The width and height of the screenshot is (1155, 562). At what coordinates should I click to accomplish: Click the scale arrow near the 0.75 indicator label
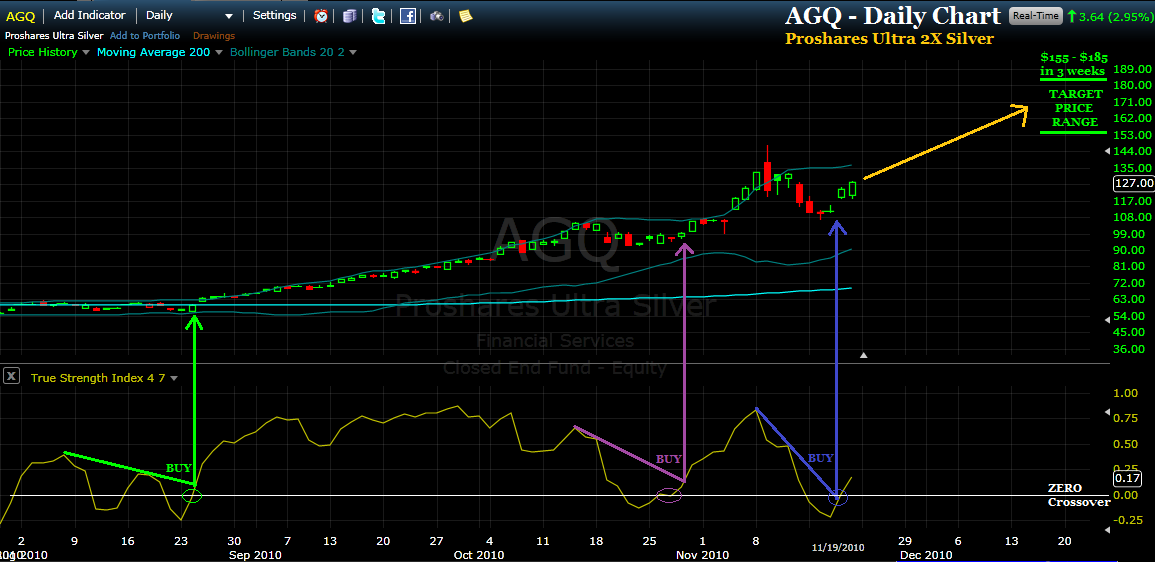[x=1109, y=413]
